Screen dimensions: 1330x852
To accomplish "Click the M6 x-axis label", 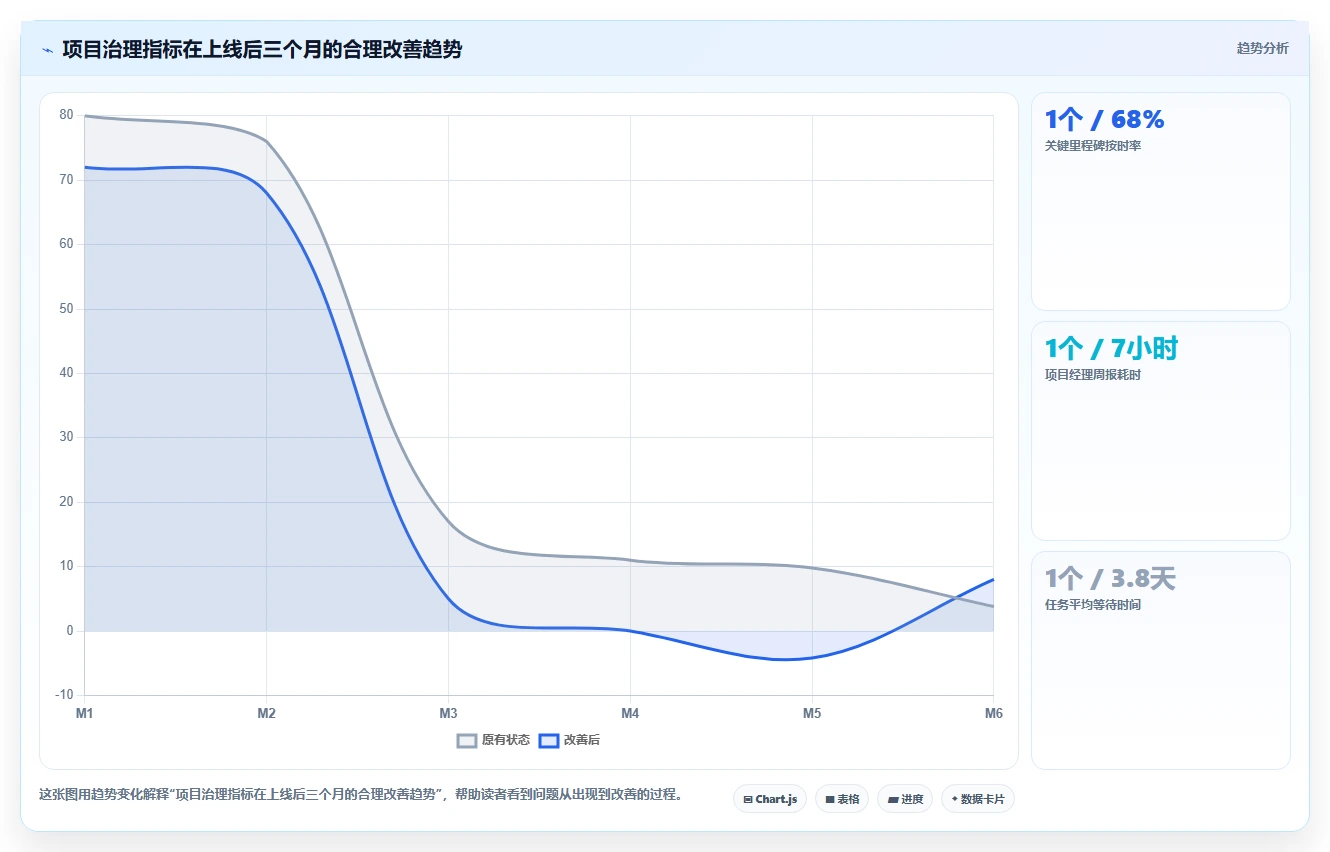I will 993,713.
